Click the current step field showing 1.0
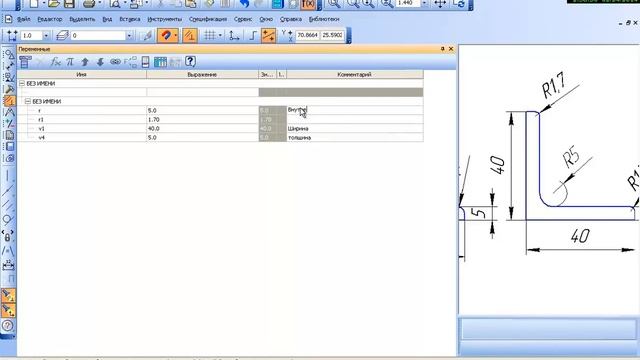The image size is (640, 360). coord(31,36)
